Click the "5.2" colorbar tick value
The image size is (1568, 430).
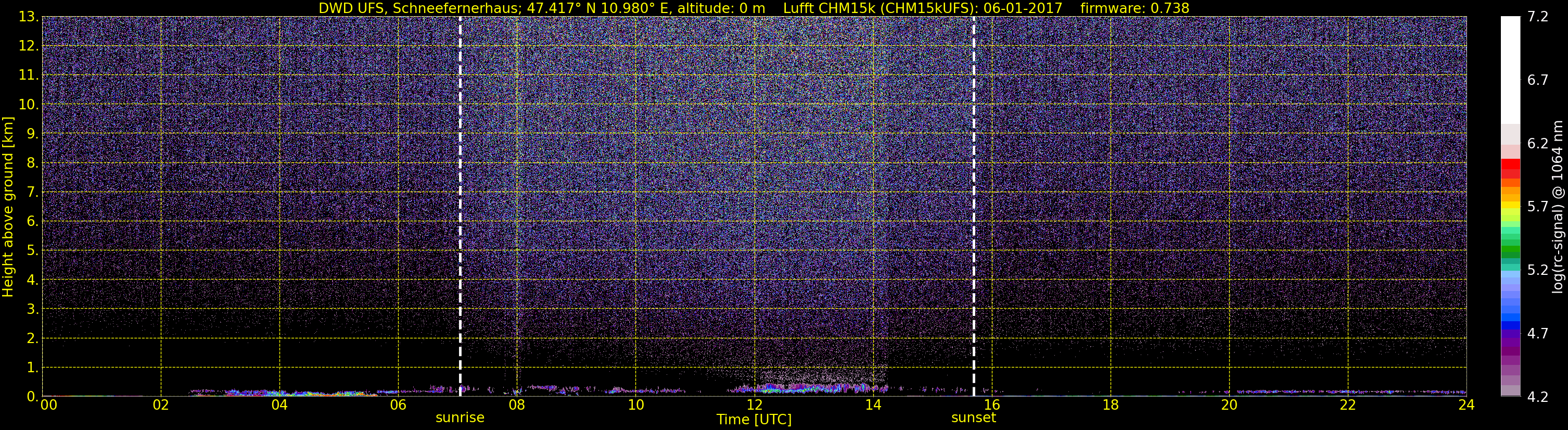pos(1538,270)
